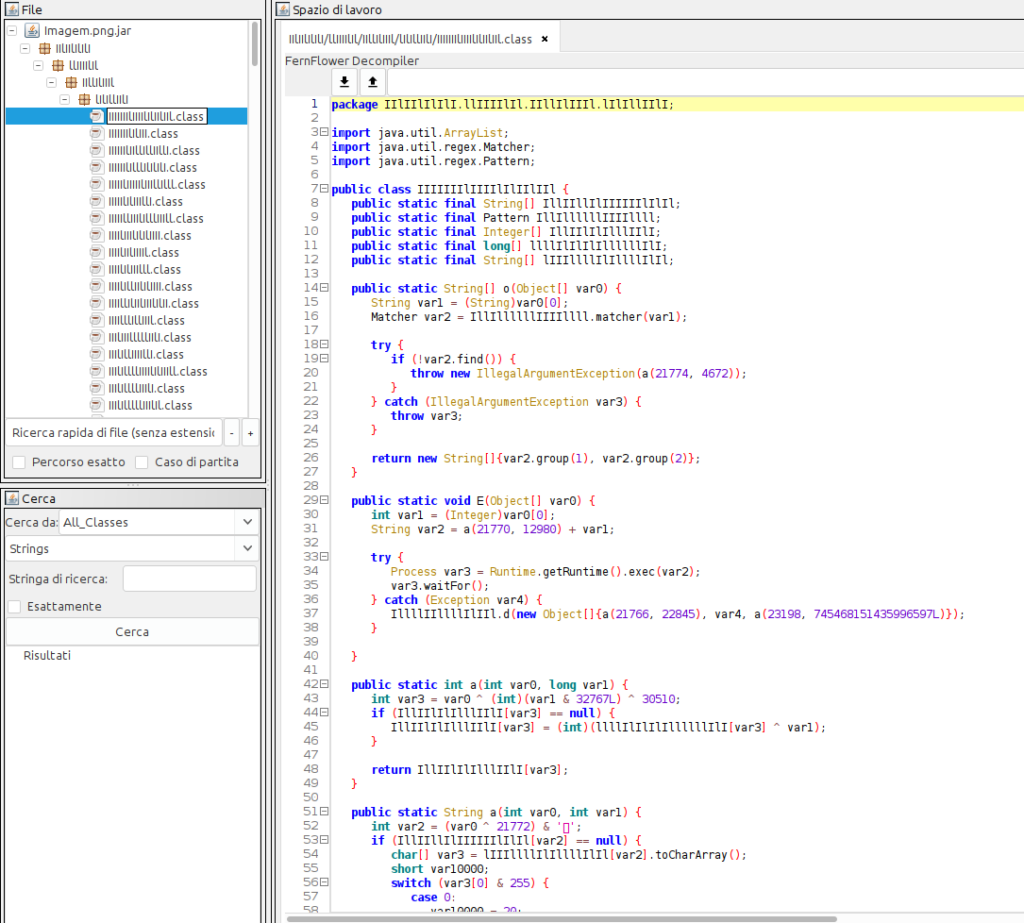The height and width of the screenshot is (923, 1024).
Task: Close the open .class editor tab
Action: [x=544, y=39]
